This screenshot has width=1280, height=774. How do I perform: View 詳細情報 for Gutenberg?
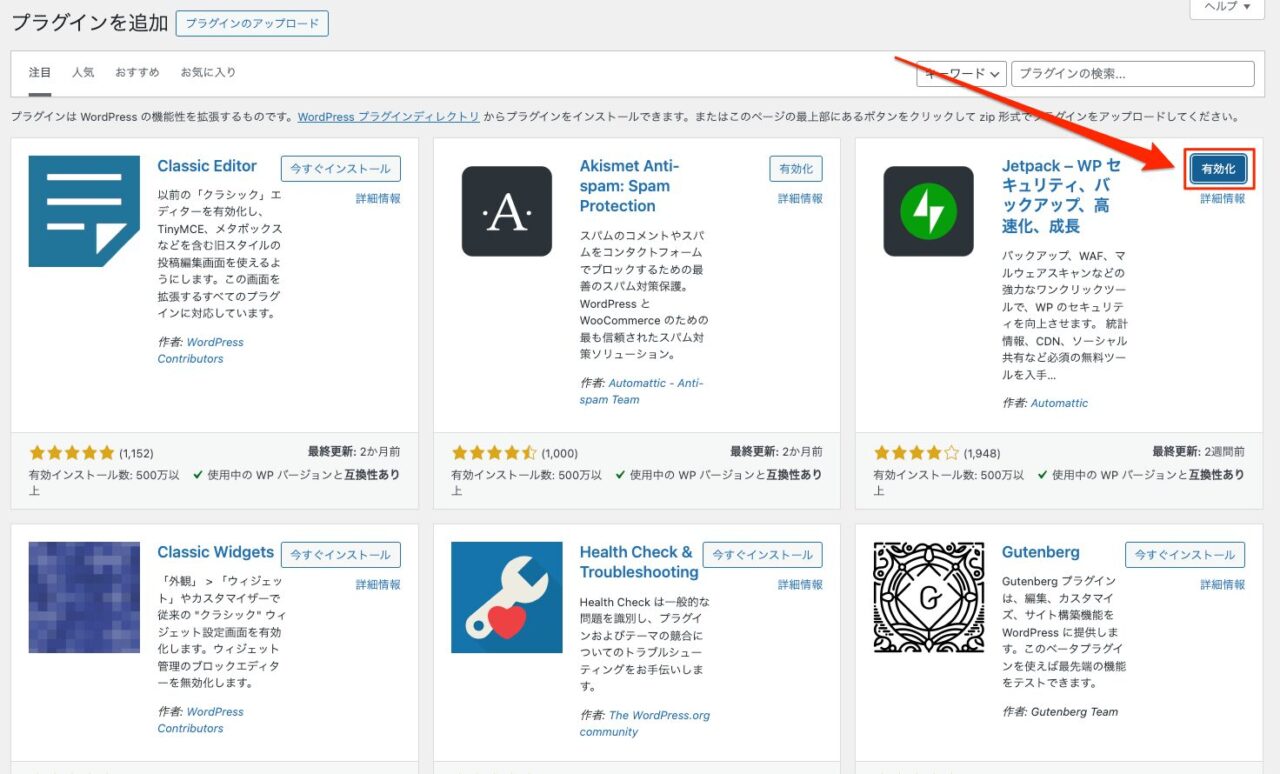point(1223,585)
